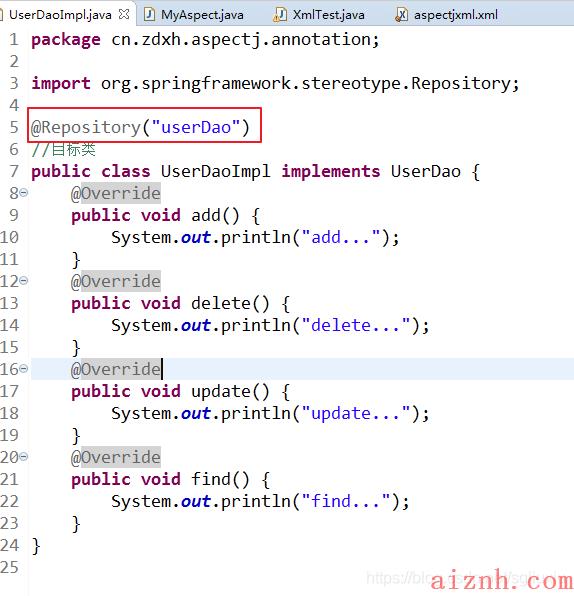
Task: Click the XmlTest.java file icon
Action: (280, 15)
